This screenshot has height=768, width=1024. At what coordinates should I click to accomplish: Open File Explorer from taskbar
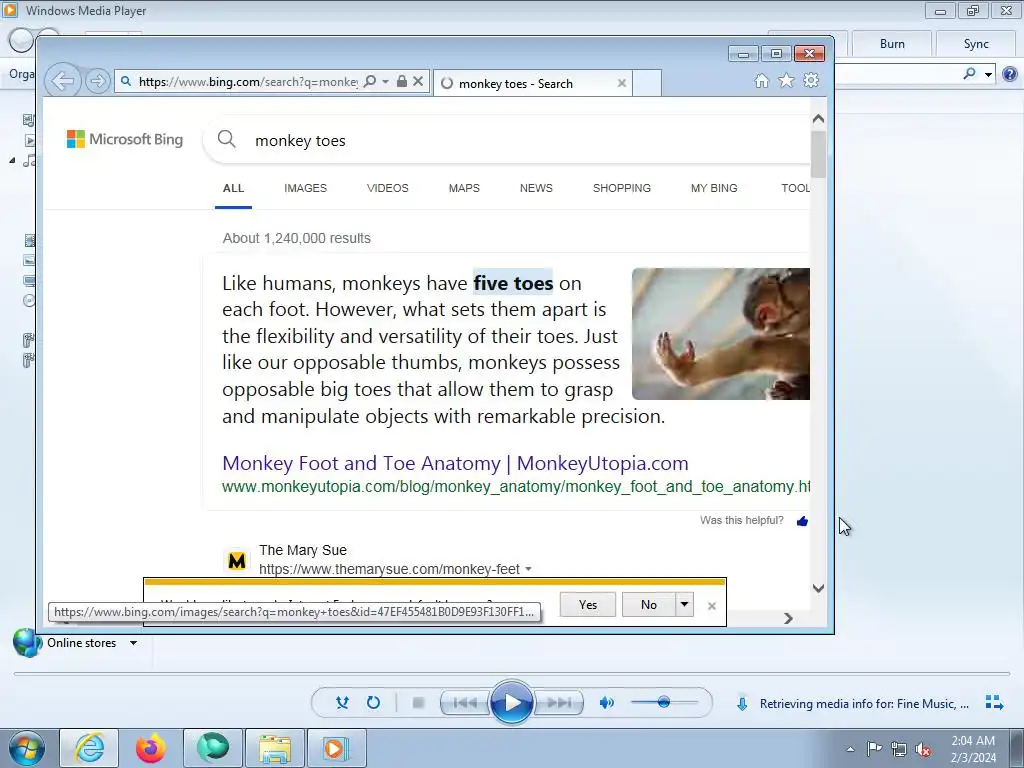coord(275,748)
